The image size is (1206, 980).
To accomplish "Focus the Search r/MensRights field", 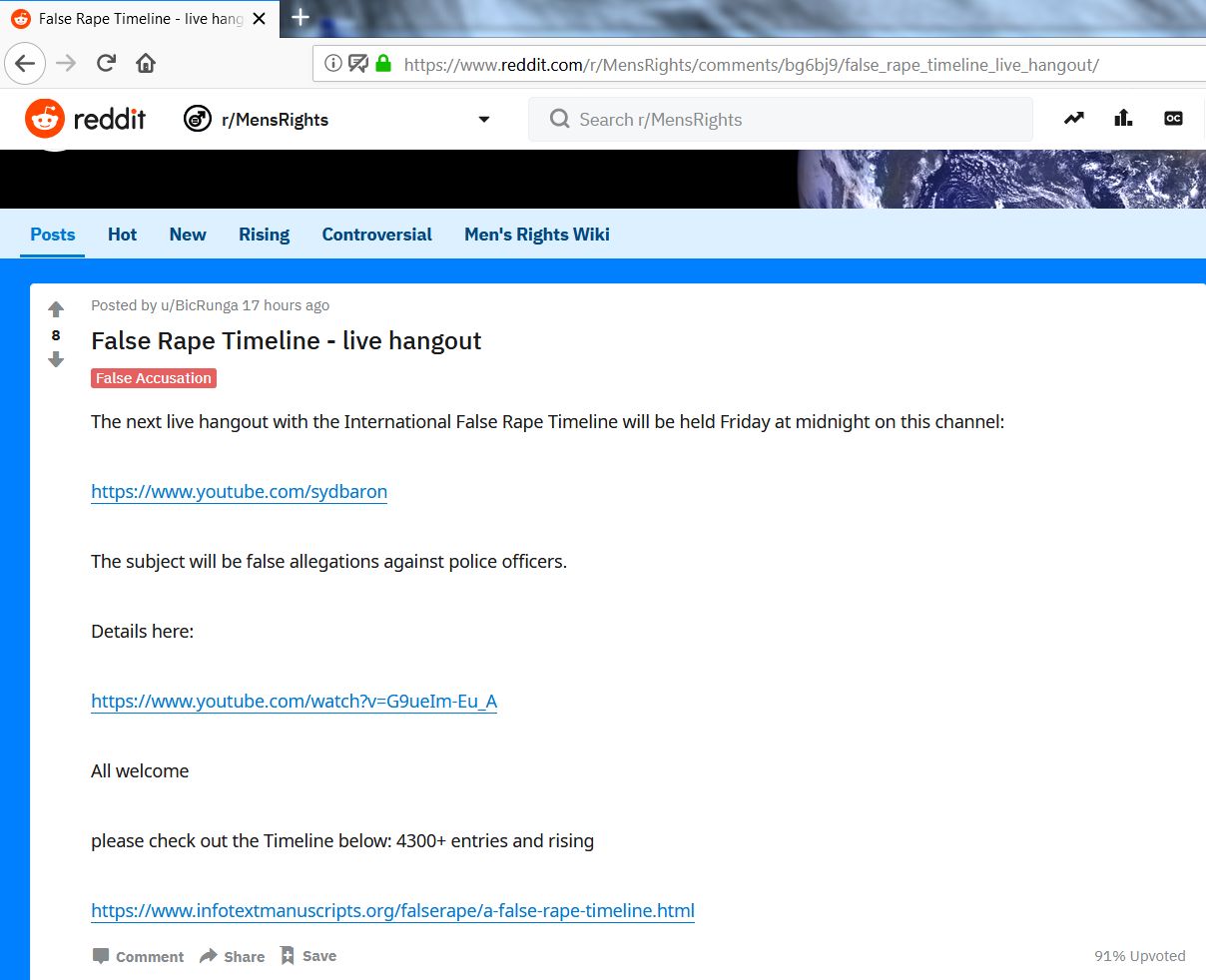I will (779, 120).
